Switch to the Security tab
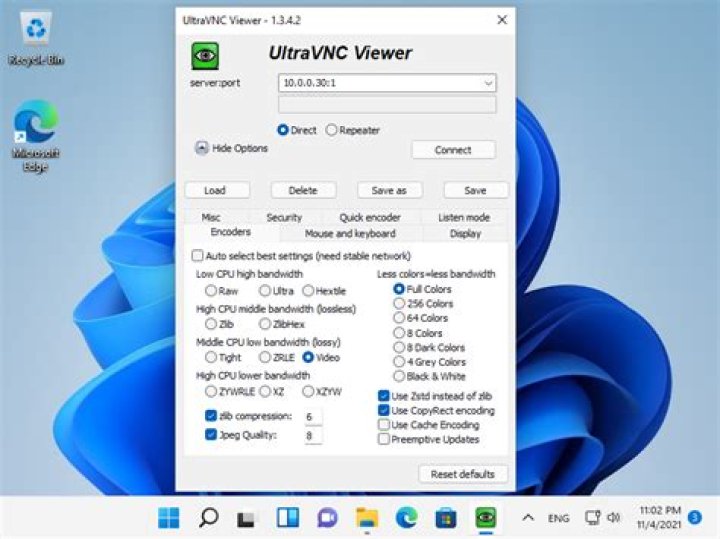 (x=284, y=217)
